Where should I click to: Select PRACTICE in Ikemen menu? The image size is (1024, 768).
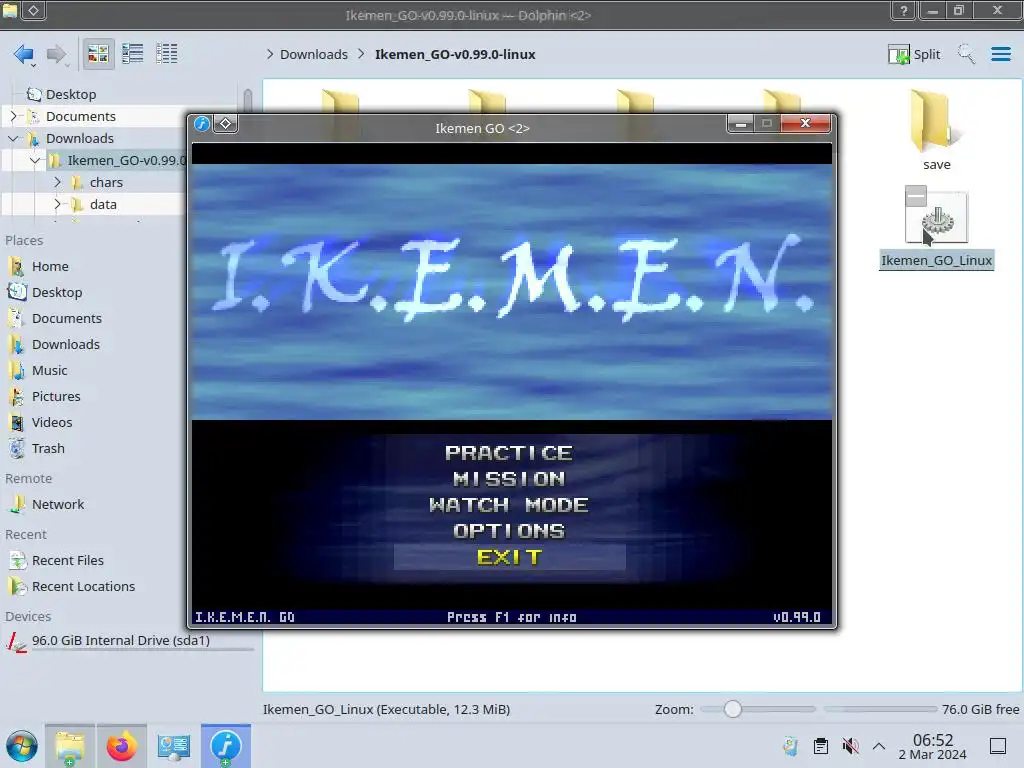click(509, 453)
